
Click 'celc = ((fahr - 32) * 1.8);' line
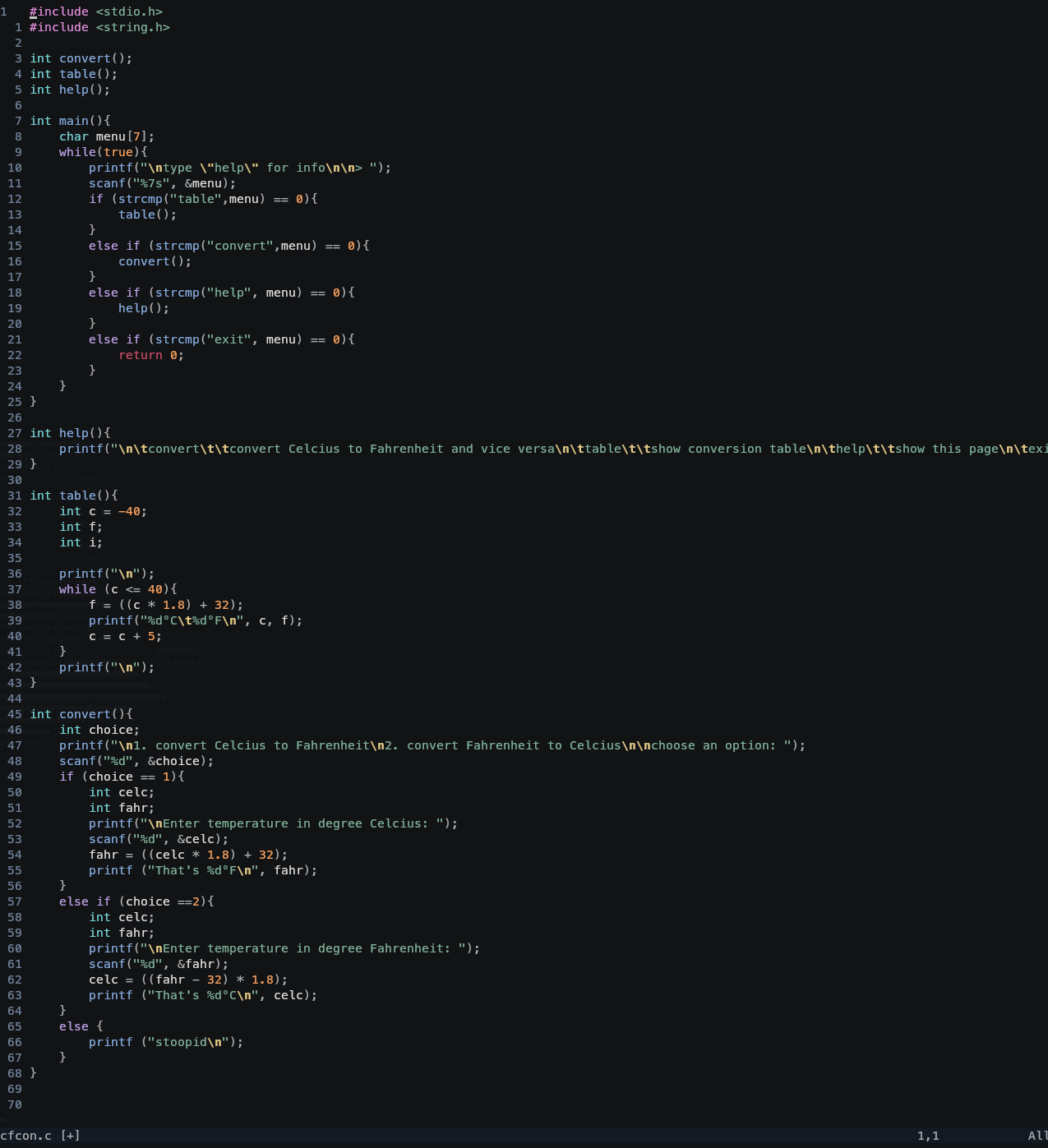[x=188, y=980]
